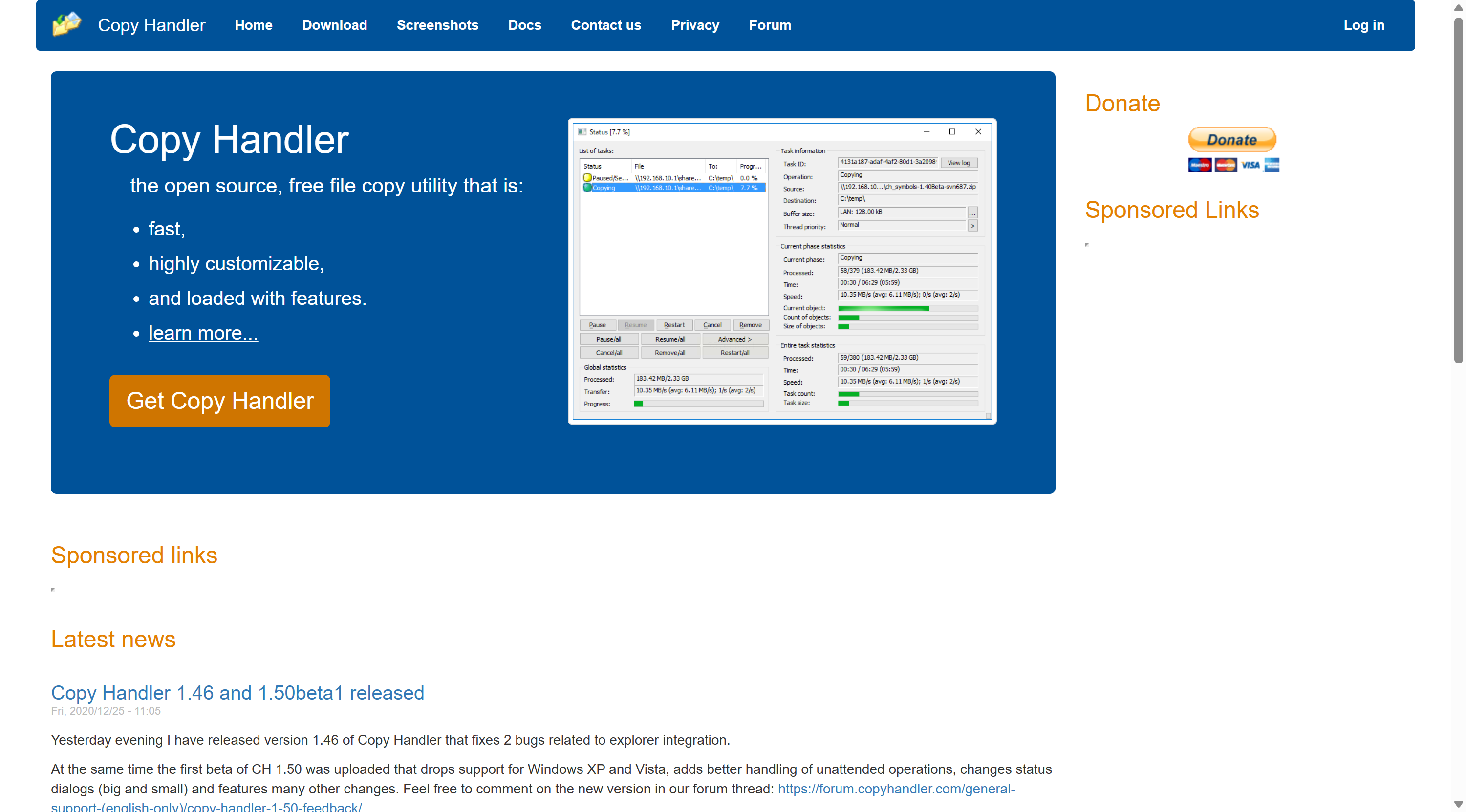Click the VISA card icon
The width and height of the screenshot is (1466, 812).
tap(1250, 165)
